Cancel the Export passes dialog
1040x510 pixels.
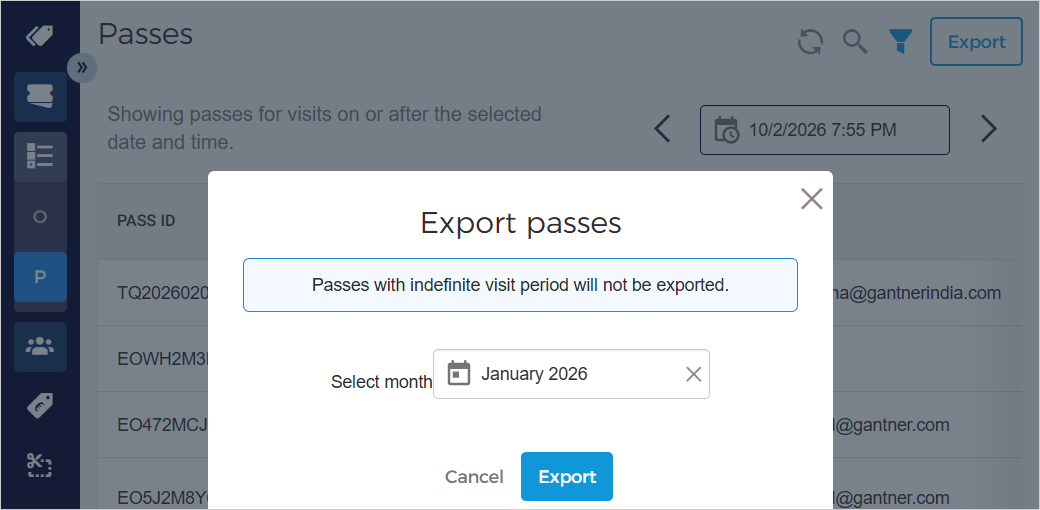coord(474,477)
